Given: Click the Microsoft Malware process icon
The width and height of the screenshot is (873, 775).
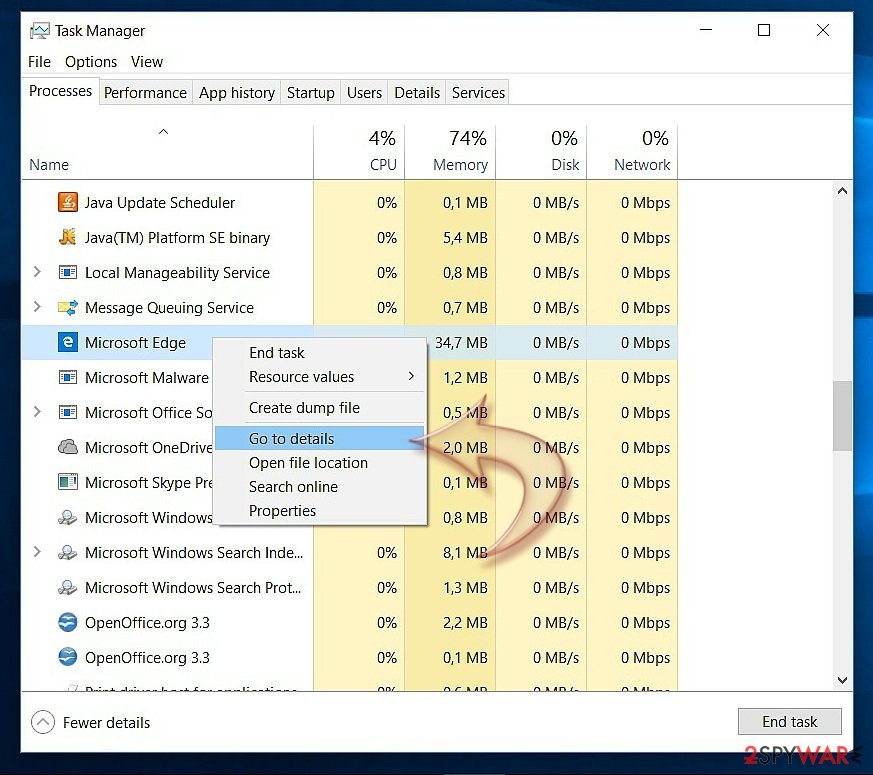Looking at the screenshot, I should coord(67,378).
